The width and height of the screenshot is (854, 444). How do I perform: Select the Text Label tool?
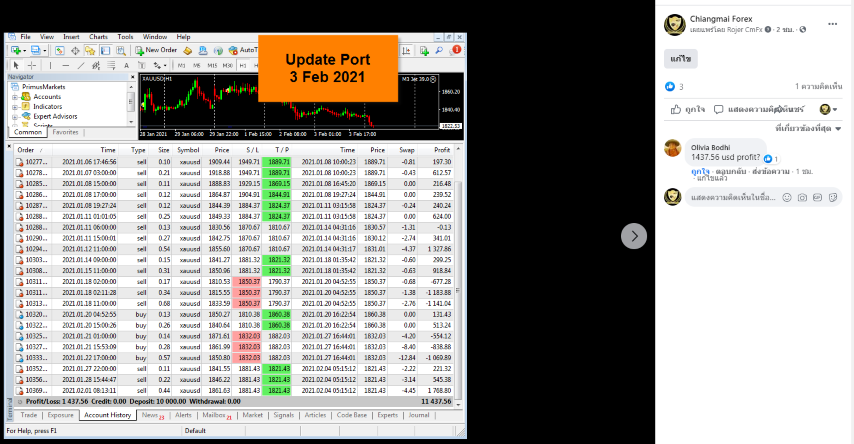tap(142, 65)
